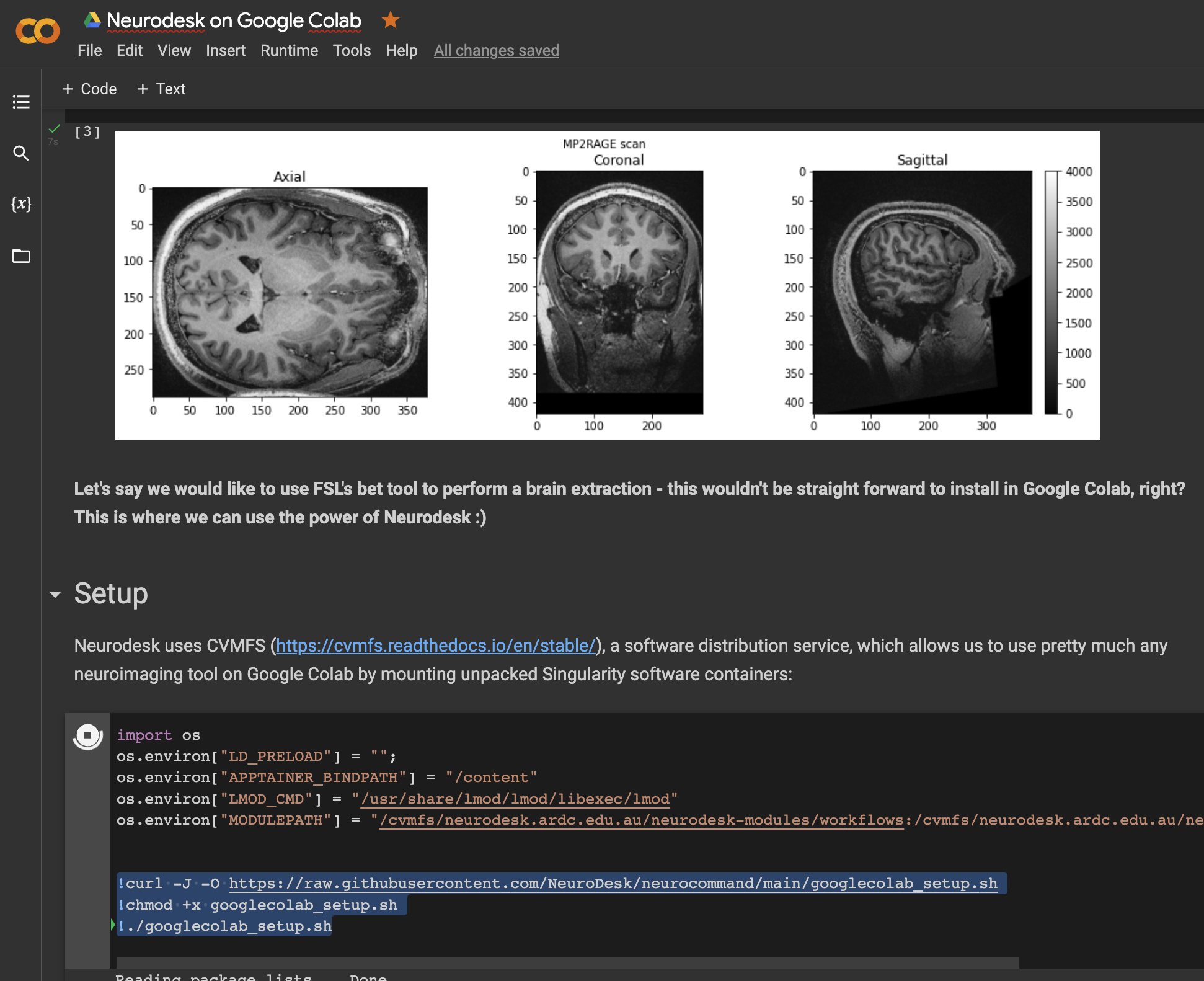Click the bold FSL bet tool paragraph
The height and width of the screenshot is (981, 1204).
coord(629,503)
